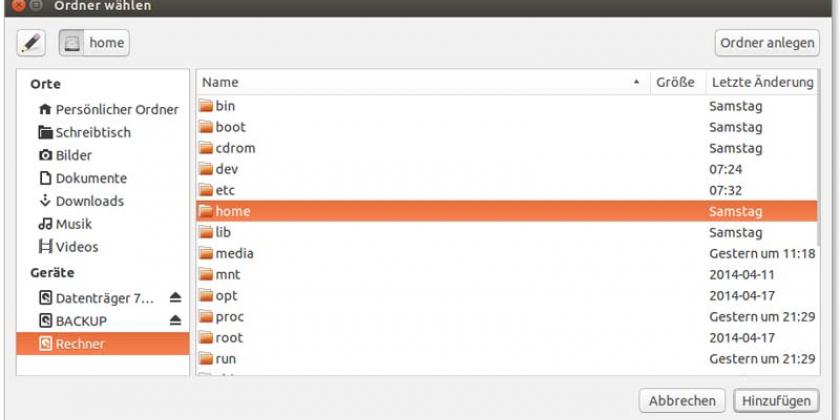
Task: Sort by Letzte Änderung column
Action: 760,82
